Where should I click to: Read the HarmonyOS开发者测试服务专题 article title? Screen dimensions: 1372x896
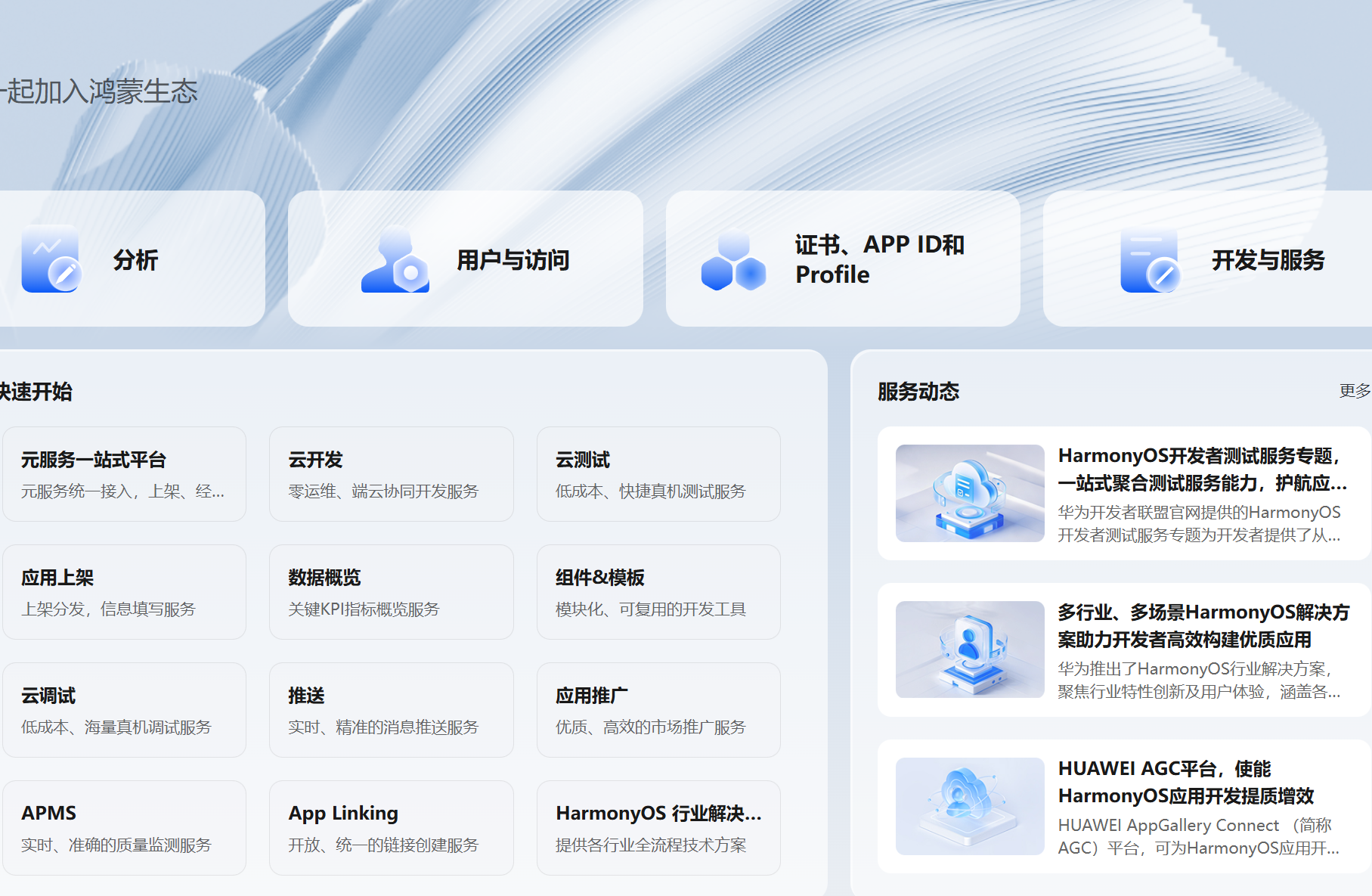pos(1203,470)
